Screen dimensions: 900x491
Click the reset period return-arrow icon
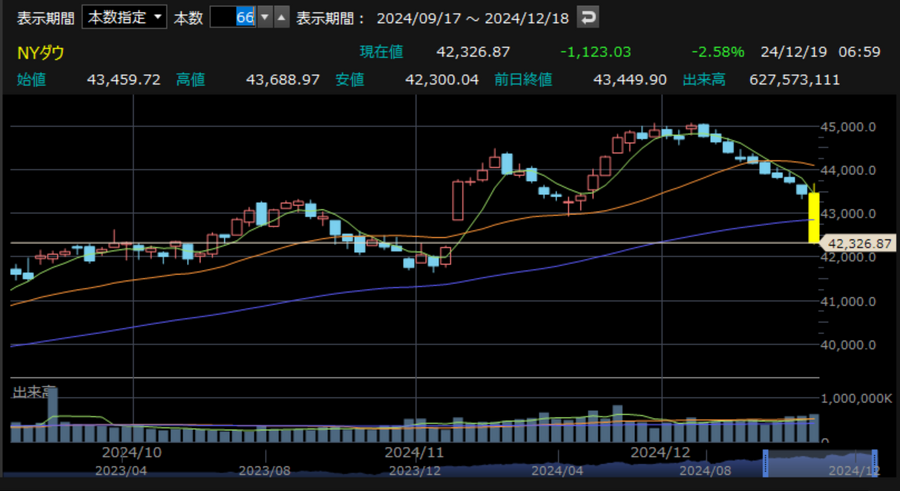point(588,17)
